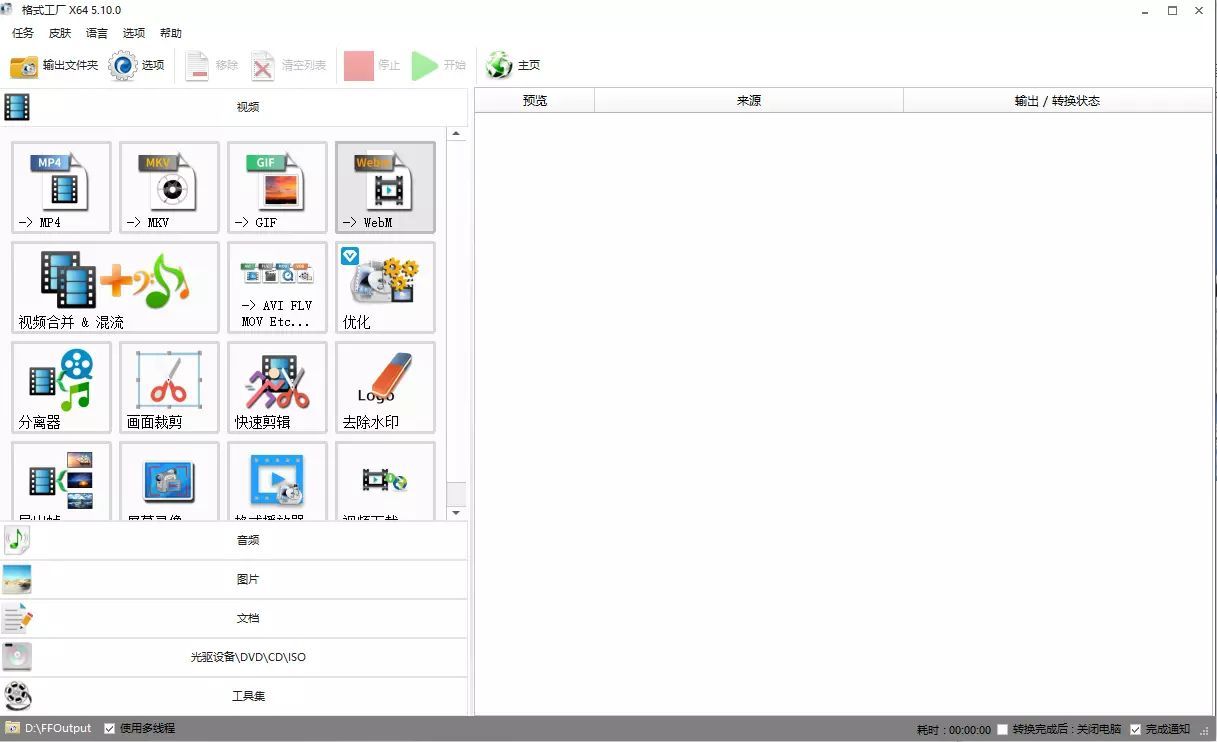Open the 任务 menu

pos(23,33)
